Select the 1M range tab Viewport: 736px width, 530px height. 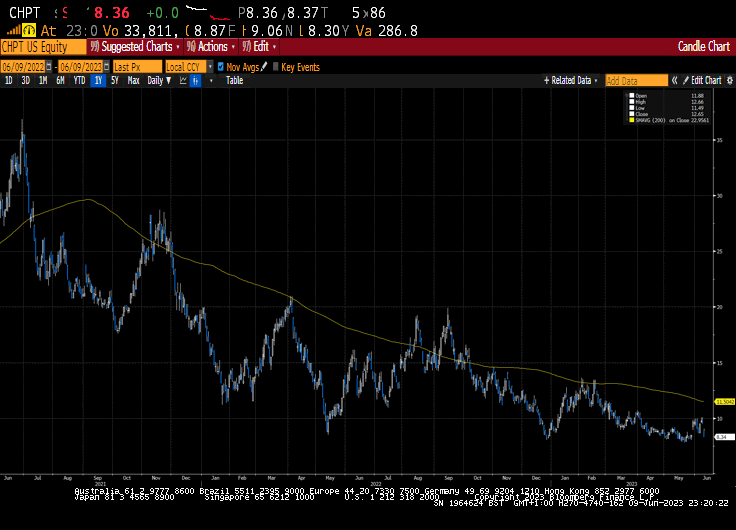[43, 81]
